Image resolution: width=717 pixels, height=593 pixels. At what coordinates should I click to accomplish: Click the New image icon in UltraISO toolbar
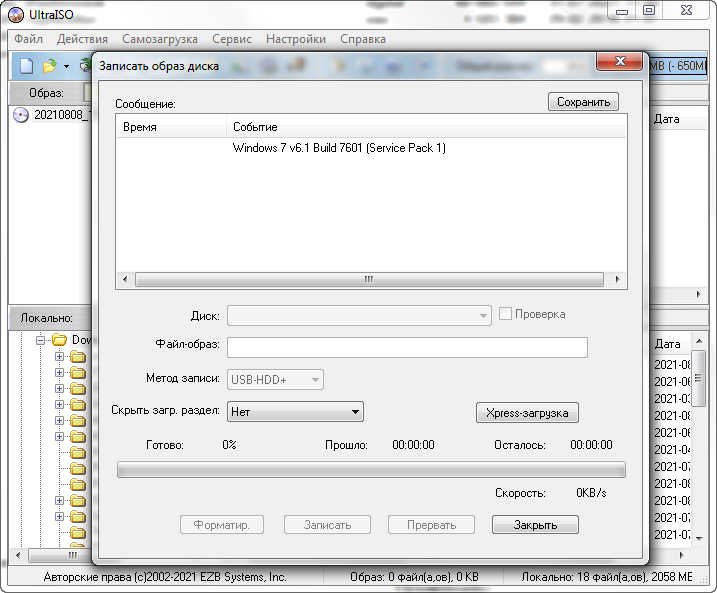[x=26, y=66]
